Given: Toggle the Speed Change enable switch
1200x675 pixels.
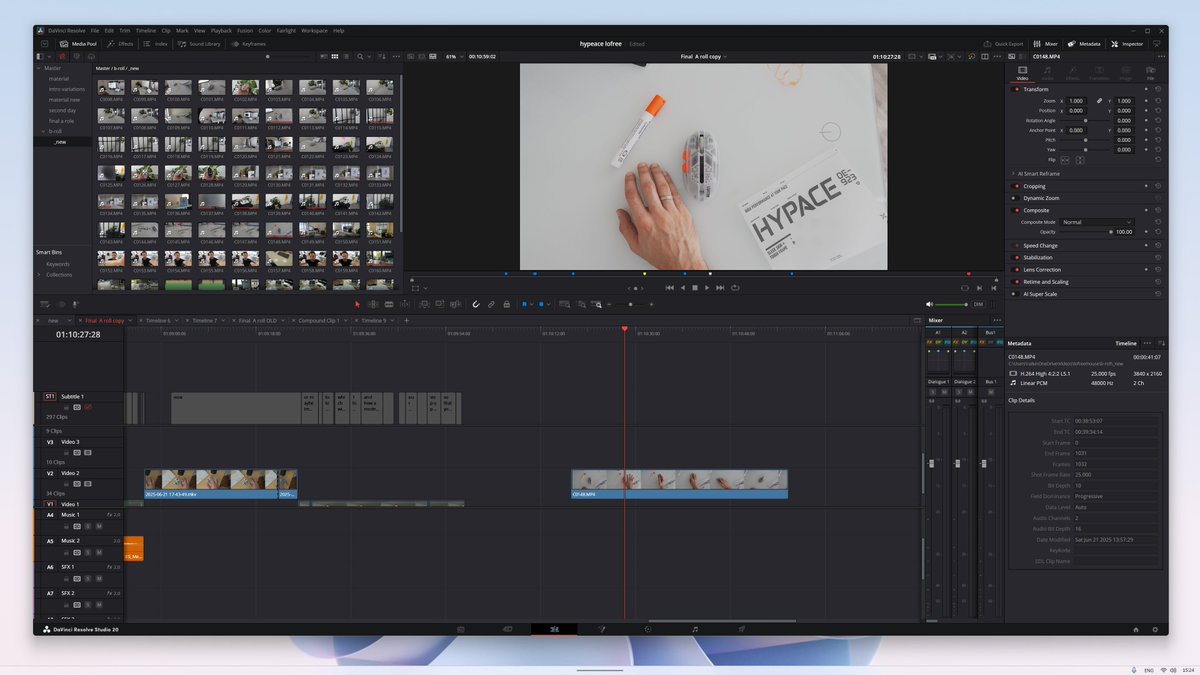Looking at the screenshot, I should [1017, 245].
